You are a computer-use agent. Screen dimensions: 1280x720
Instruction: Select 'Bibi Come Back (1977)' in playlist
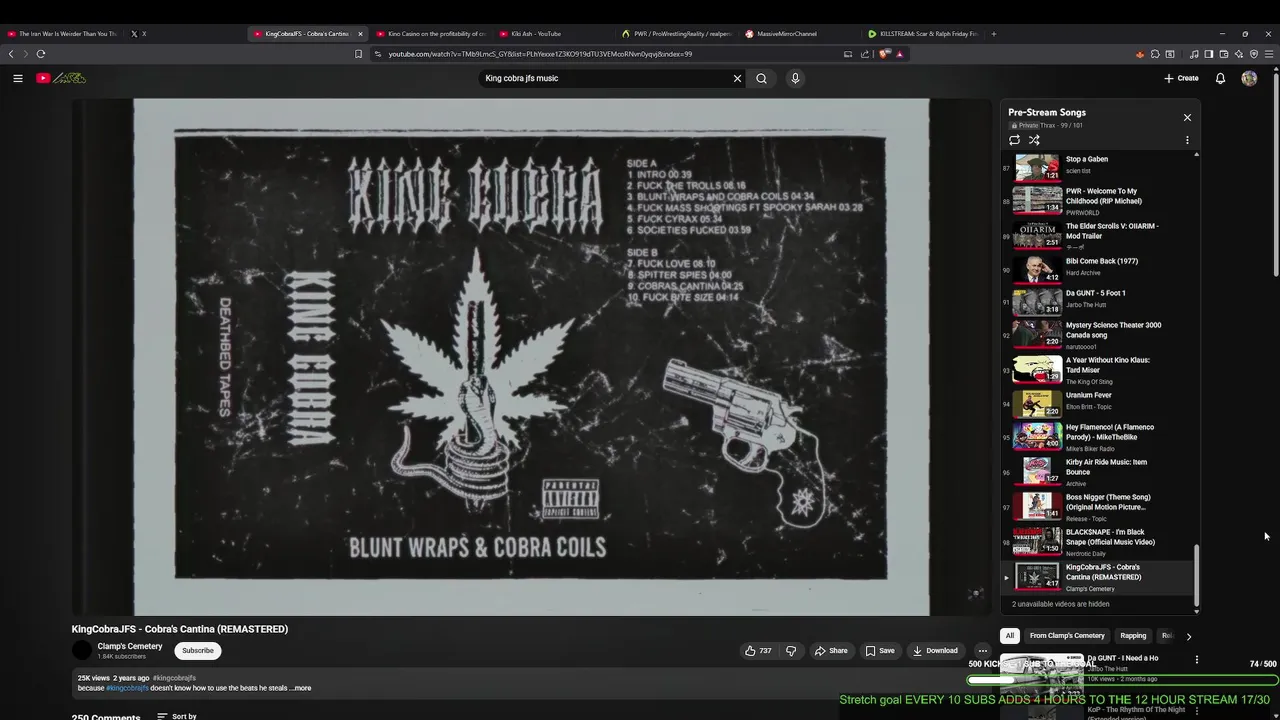(x=1097, y=270)
